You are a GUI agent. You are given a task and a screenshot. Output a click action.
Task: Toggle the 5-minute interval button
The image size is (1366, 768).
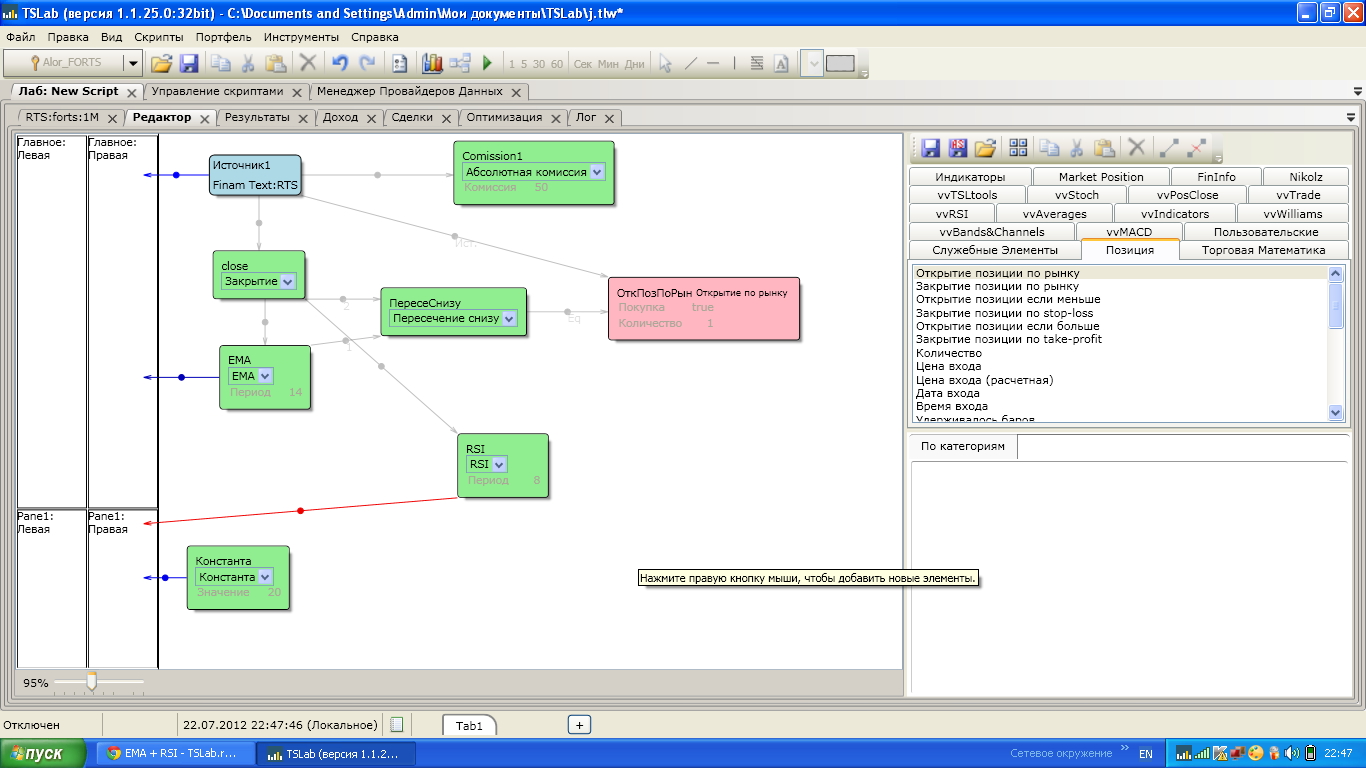pos(524,64)
